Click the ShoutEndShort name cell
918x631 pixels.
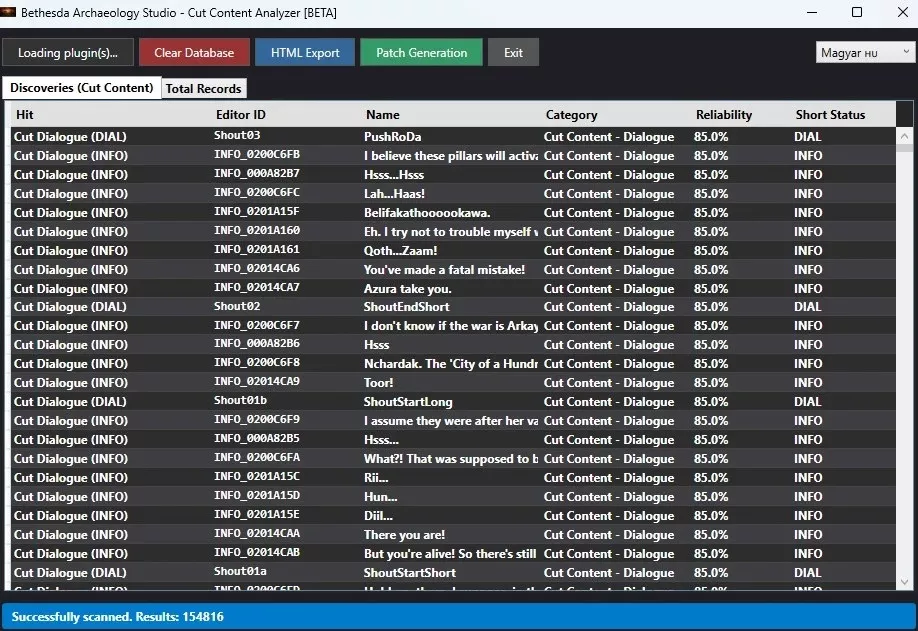pyautogui.click(x=407, y=307)
